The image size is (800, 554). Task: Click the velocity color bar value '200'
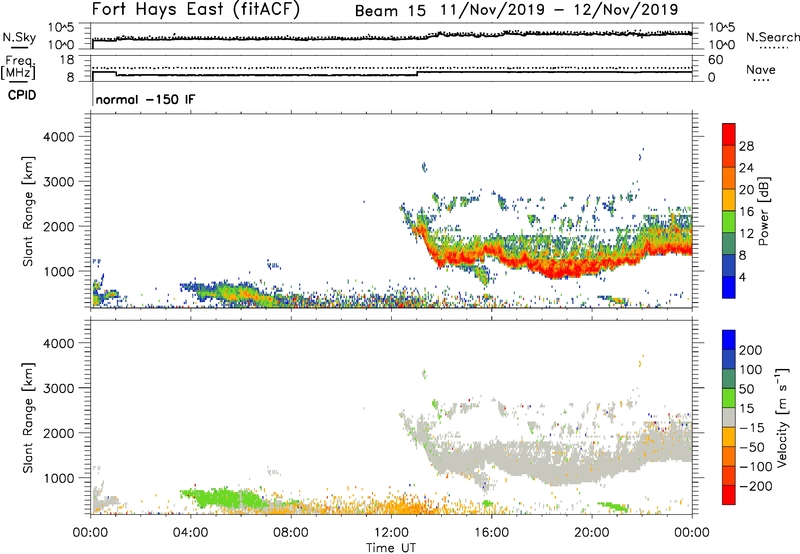tap(751, 350)
